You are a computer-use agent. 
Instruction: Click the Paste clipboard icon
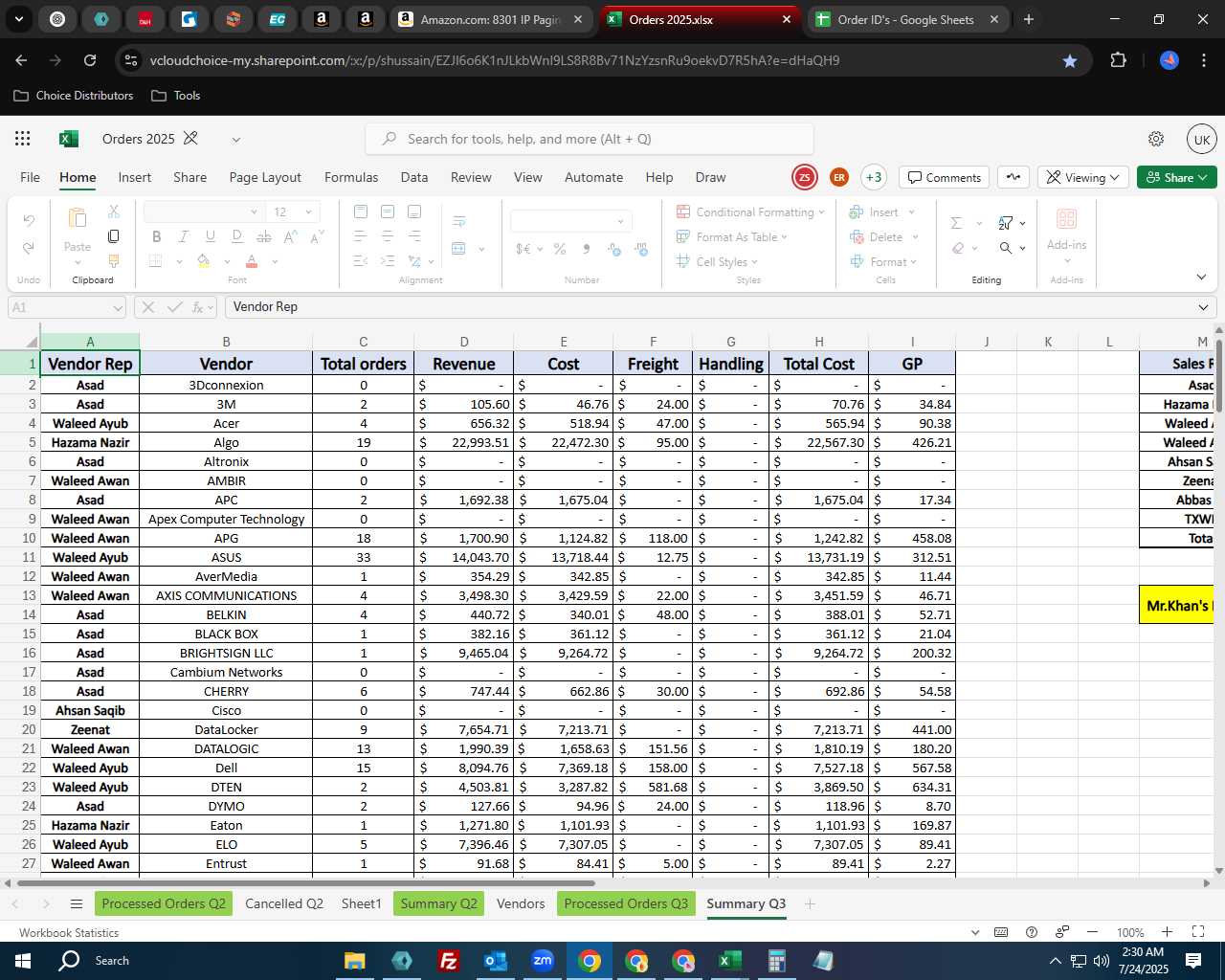click(78, 218)
